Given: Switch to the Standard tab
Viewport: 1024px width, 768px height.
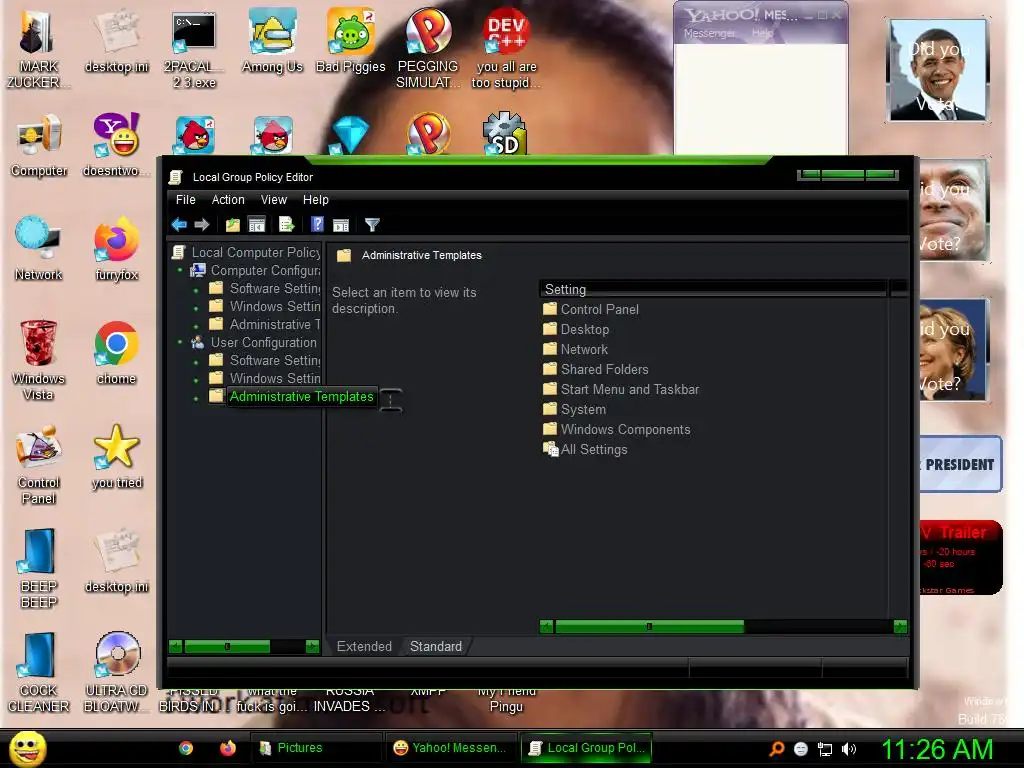Looking at the screenshot, I should click(436, 647).
